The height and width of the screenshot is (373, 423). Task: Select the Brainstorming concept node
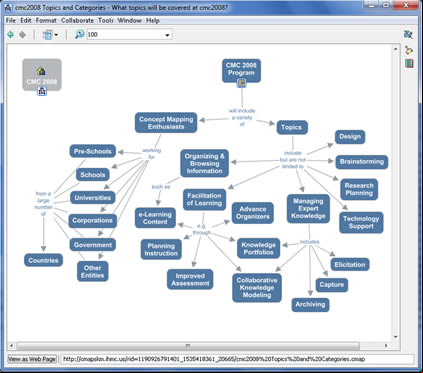pos(362,162)
